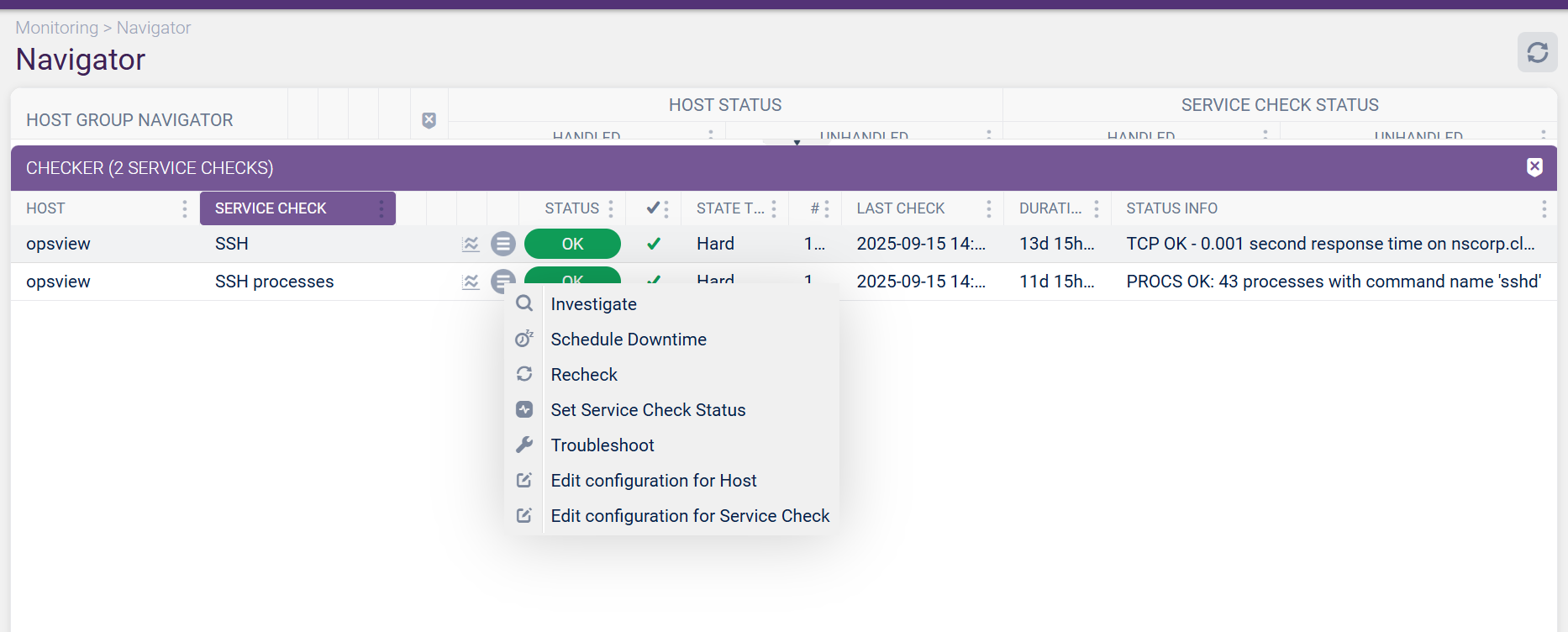
Task: Open graph icon for SSH service check
Action: click(471, 244)
